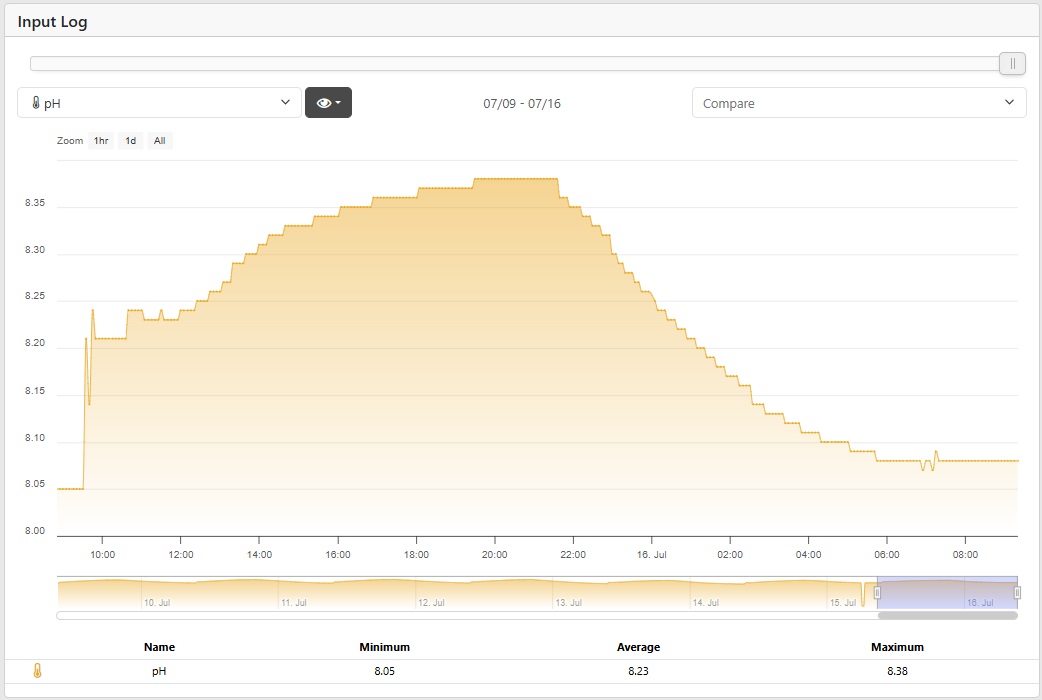Set chart zoom to 1hr
This screenshot has height=700, width=1042.
point(101,141)
